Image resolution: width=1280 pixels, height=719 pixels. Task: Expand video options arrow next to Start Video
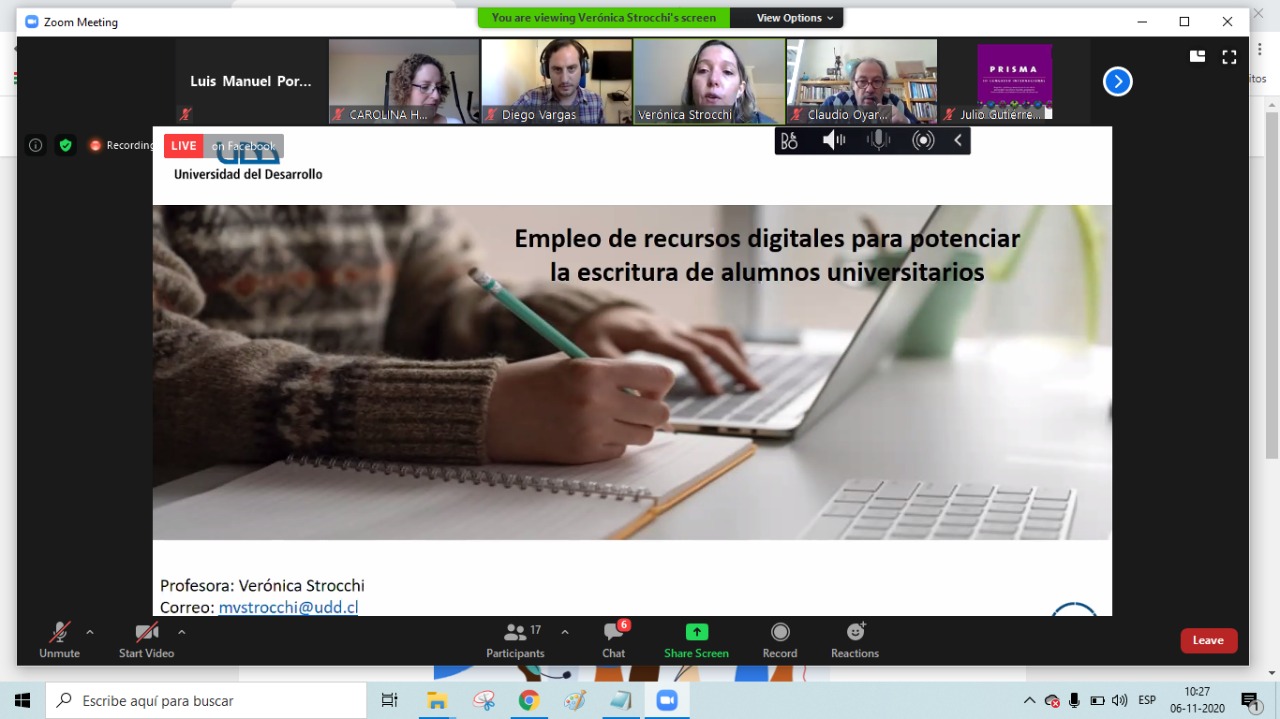[x=181, y=632]
